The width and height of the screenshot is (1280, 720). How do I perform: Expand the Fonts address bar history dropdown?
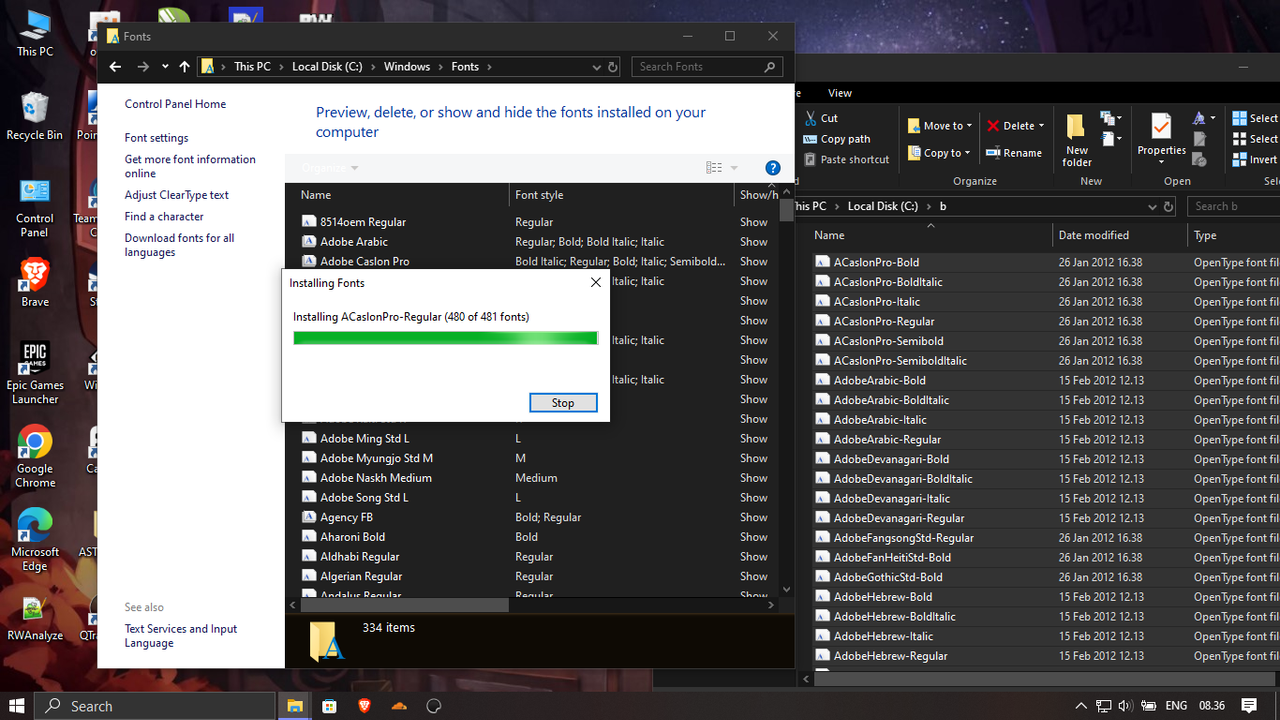click(x=596, y=67)
